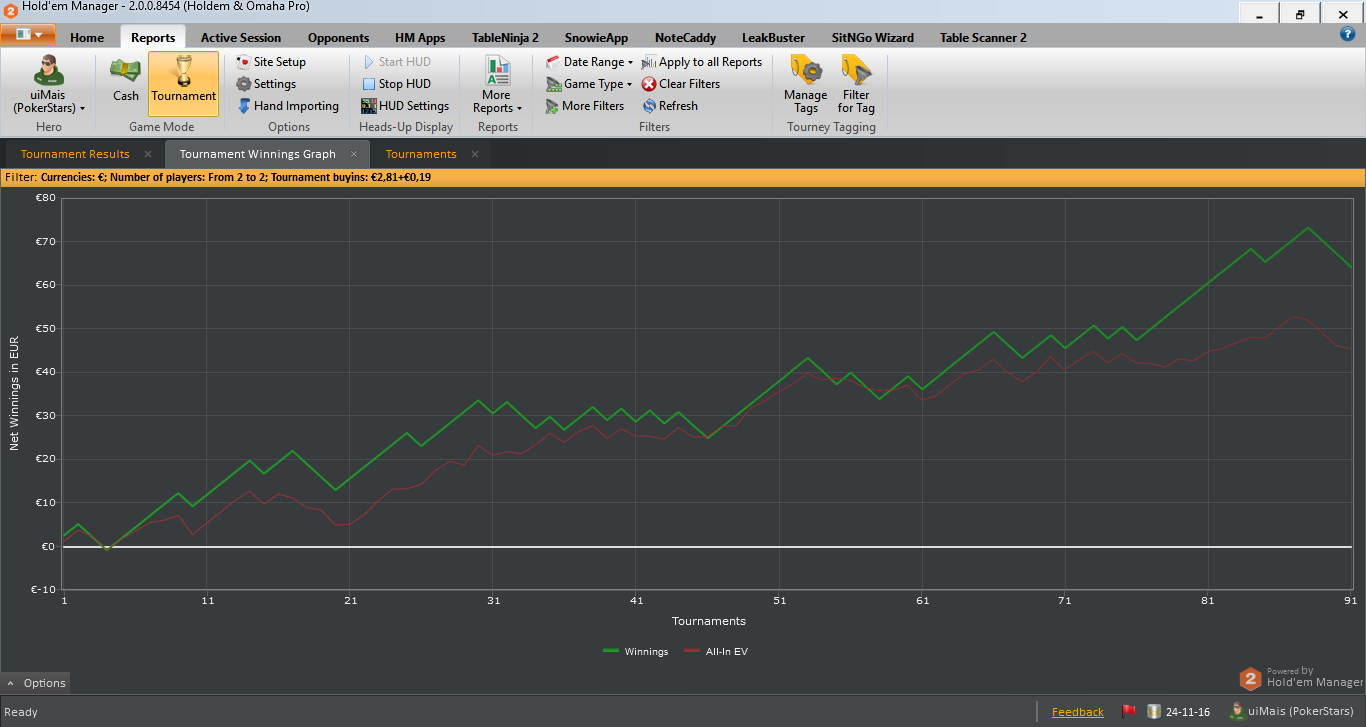
Task: Expand the Options panel
Action: pos(36,683)
